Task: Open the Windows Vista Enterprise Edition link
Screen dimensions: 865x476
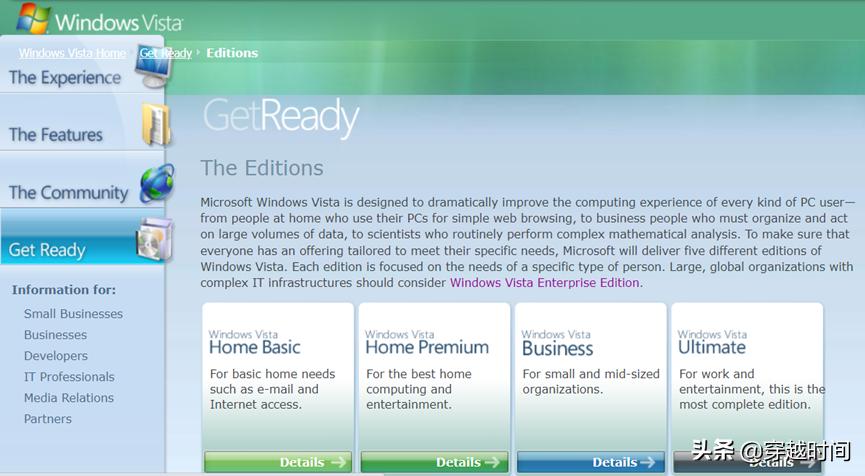Action: (544, 283)
